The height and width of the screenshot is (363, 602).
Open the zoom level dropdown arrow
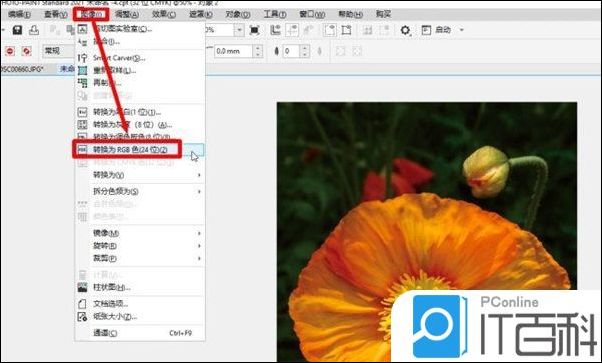[239, 30]
